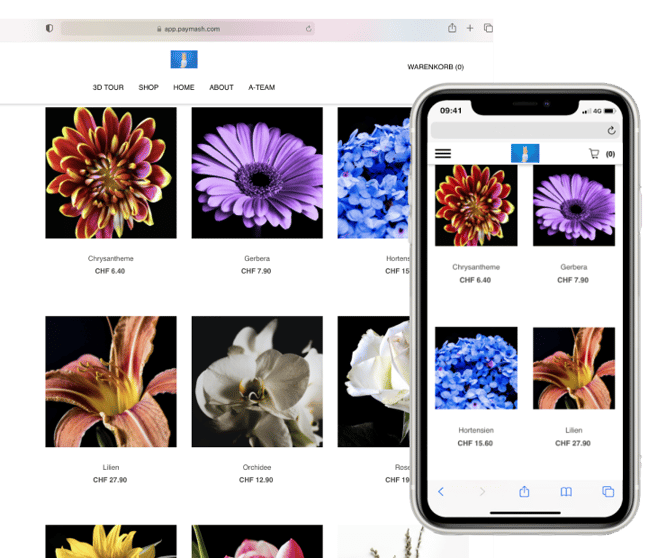Tap the shopping cart icon on the phone
The height and width of the screenshot is (558, 648).
click(594, 154)
